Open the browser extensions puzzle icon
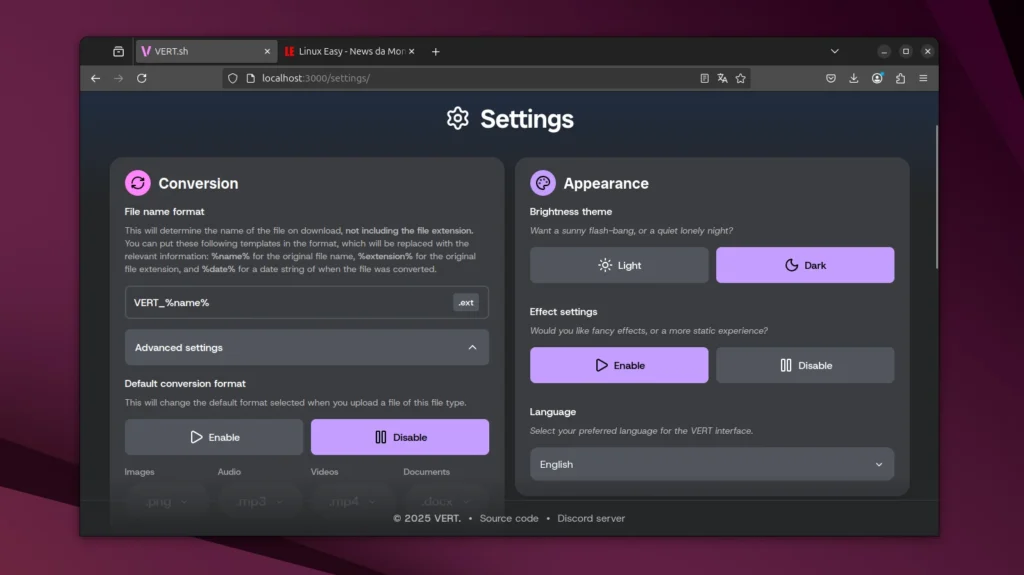 [x=900, y=78]
